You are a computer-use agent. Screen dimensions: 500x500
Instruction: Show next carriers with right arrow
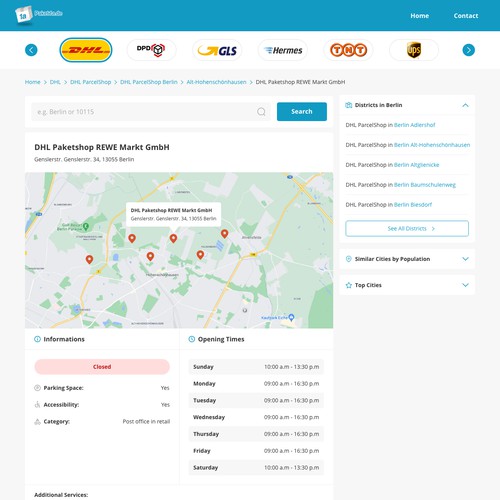pyautogui.click(x=468, y=50)
